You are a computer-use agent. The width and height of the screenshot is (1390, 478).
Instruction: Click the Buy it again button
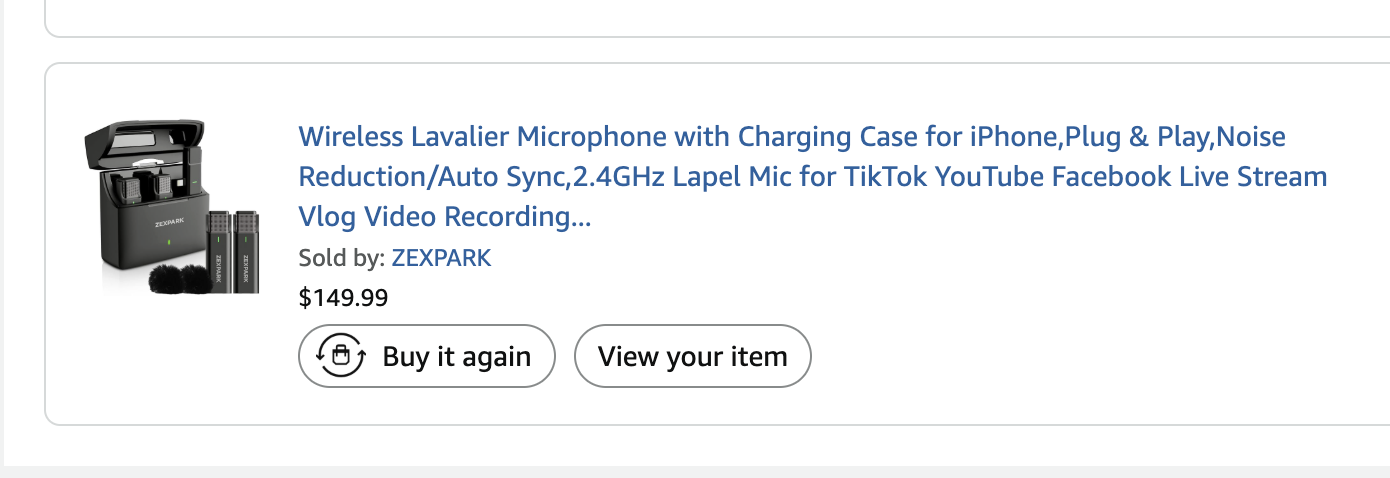pos(427,356)
